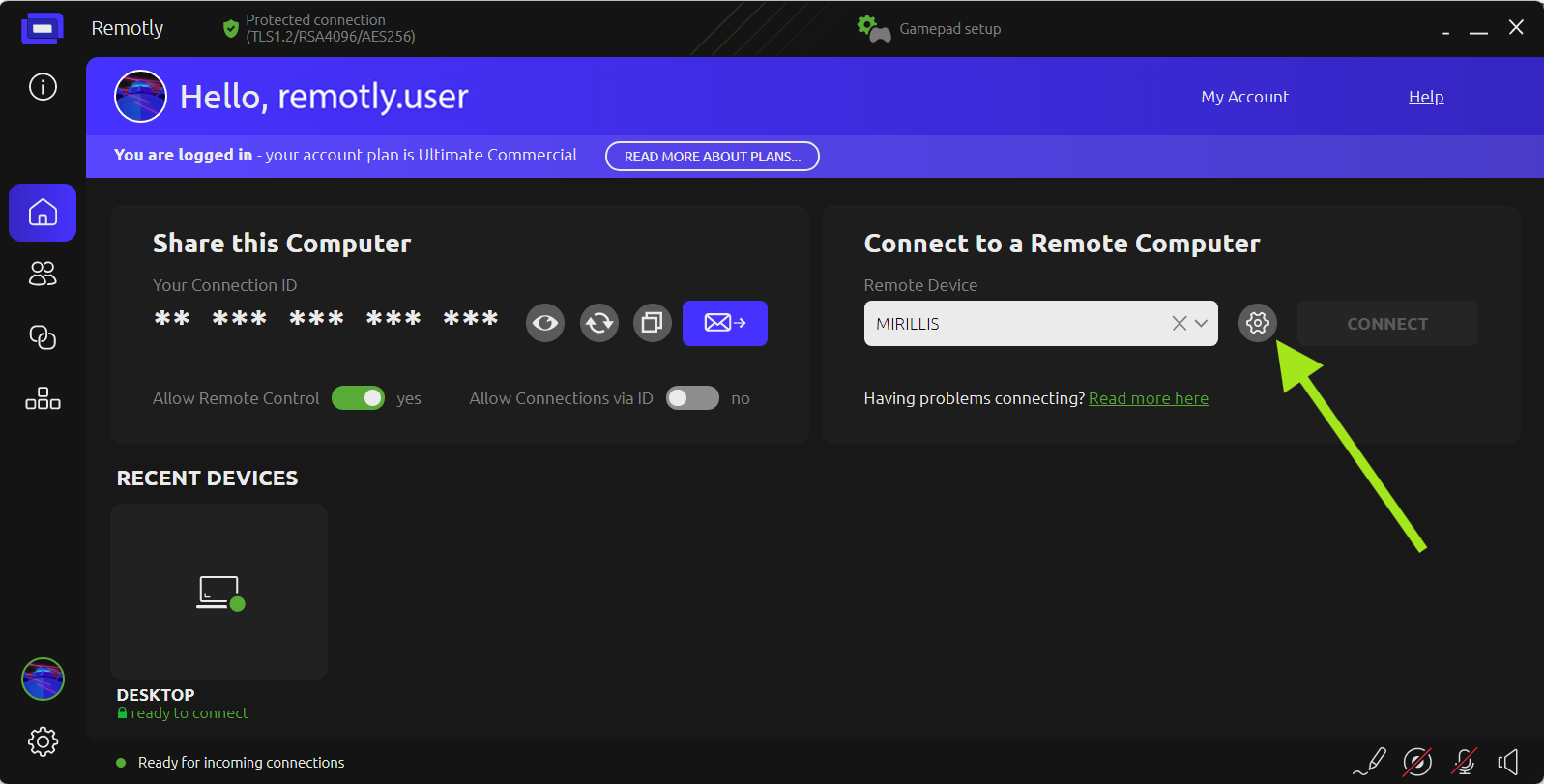Disable Allow Remote Control switch
The image size is (1544, 784).
point(358,398)
